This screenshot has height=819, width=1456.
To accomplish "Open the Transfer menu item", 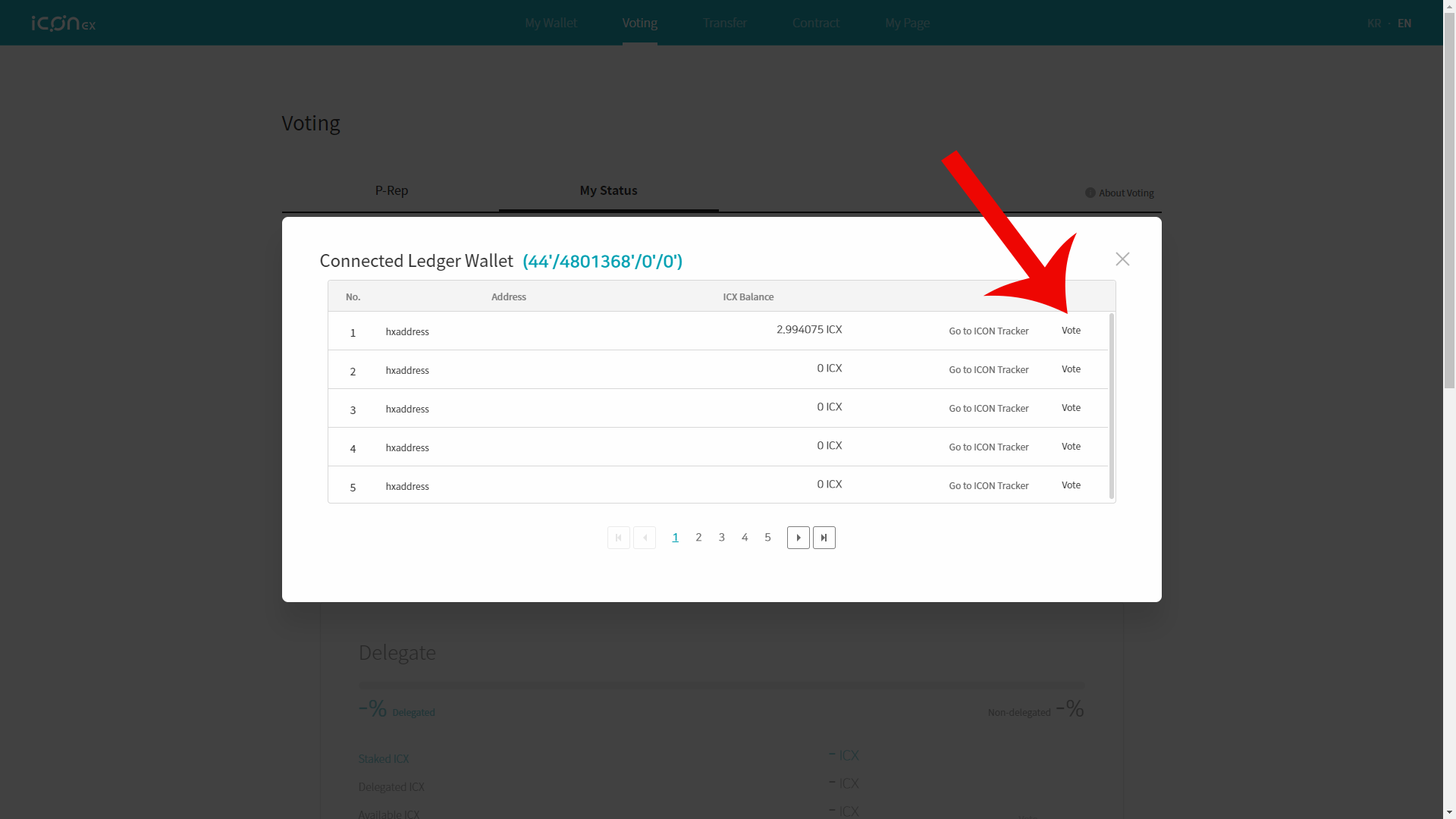I will point(724,23).
